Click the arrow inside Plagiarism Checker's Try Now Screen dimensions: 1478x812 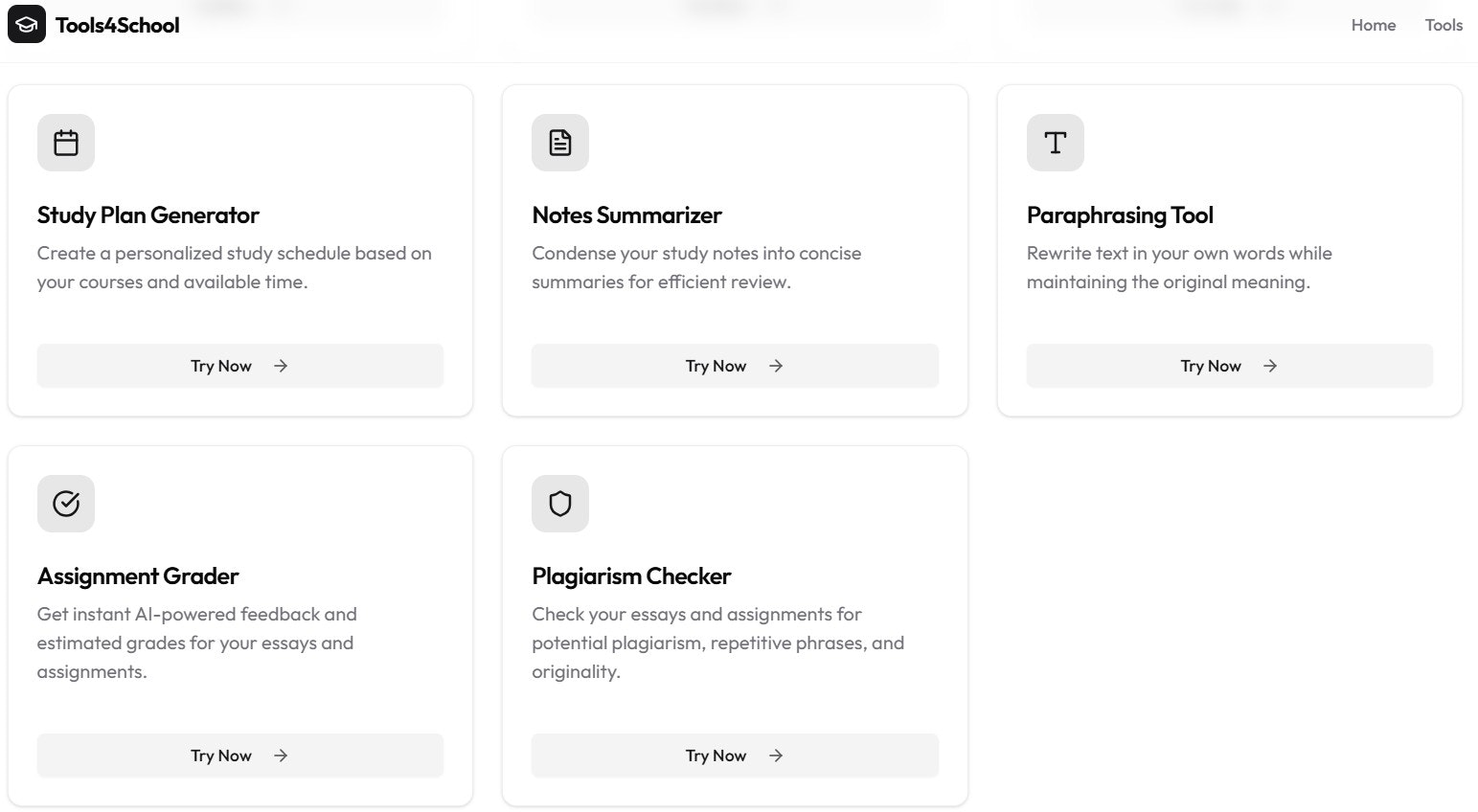click(x=775, y=756)
